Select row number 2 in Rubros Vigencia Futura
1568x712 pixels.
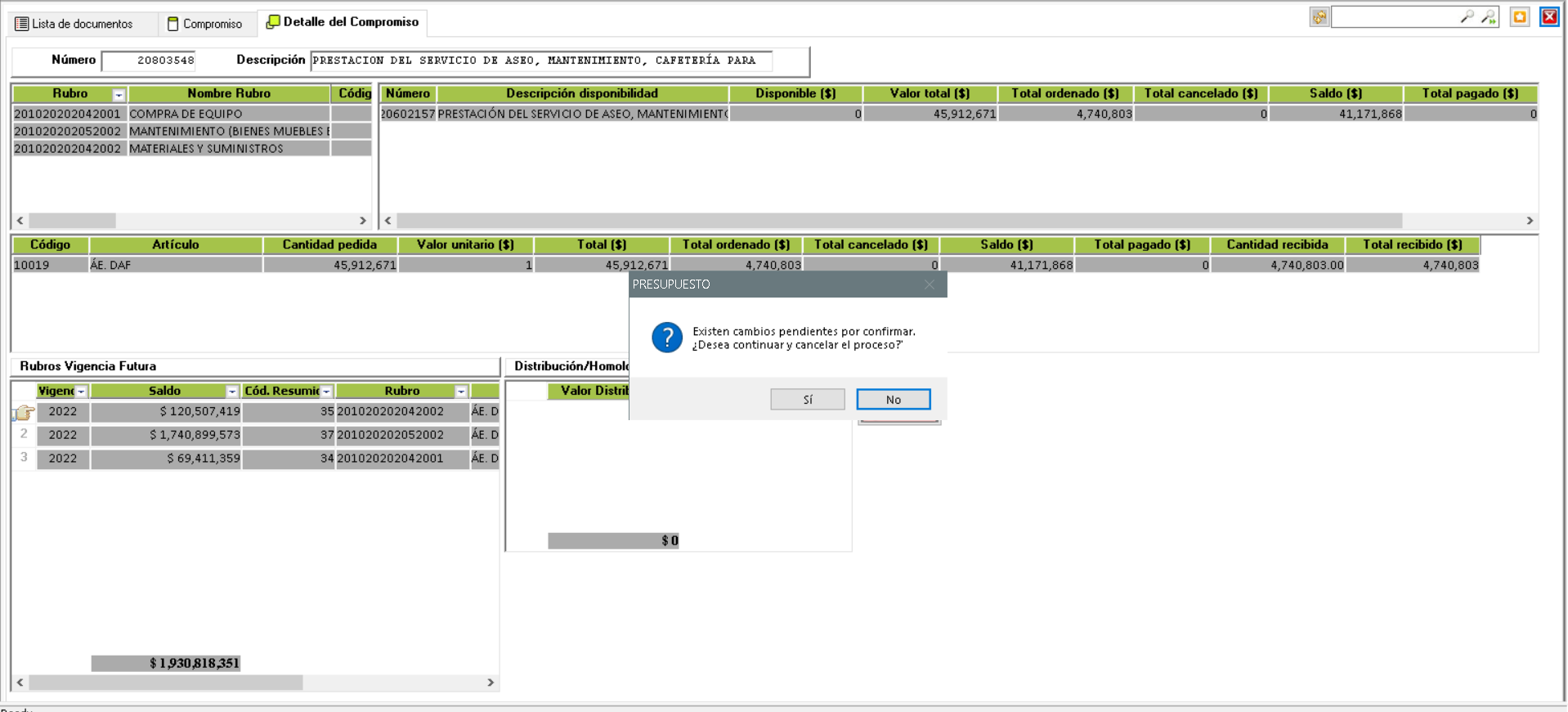tap(24, 434)
